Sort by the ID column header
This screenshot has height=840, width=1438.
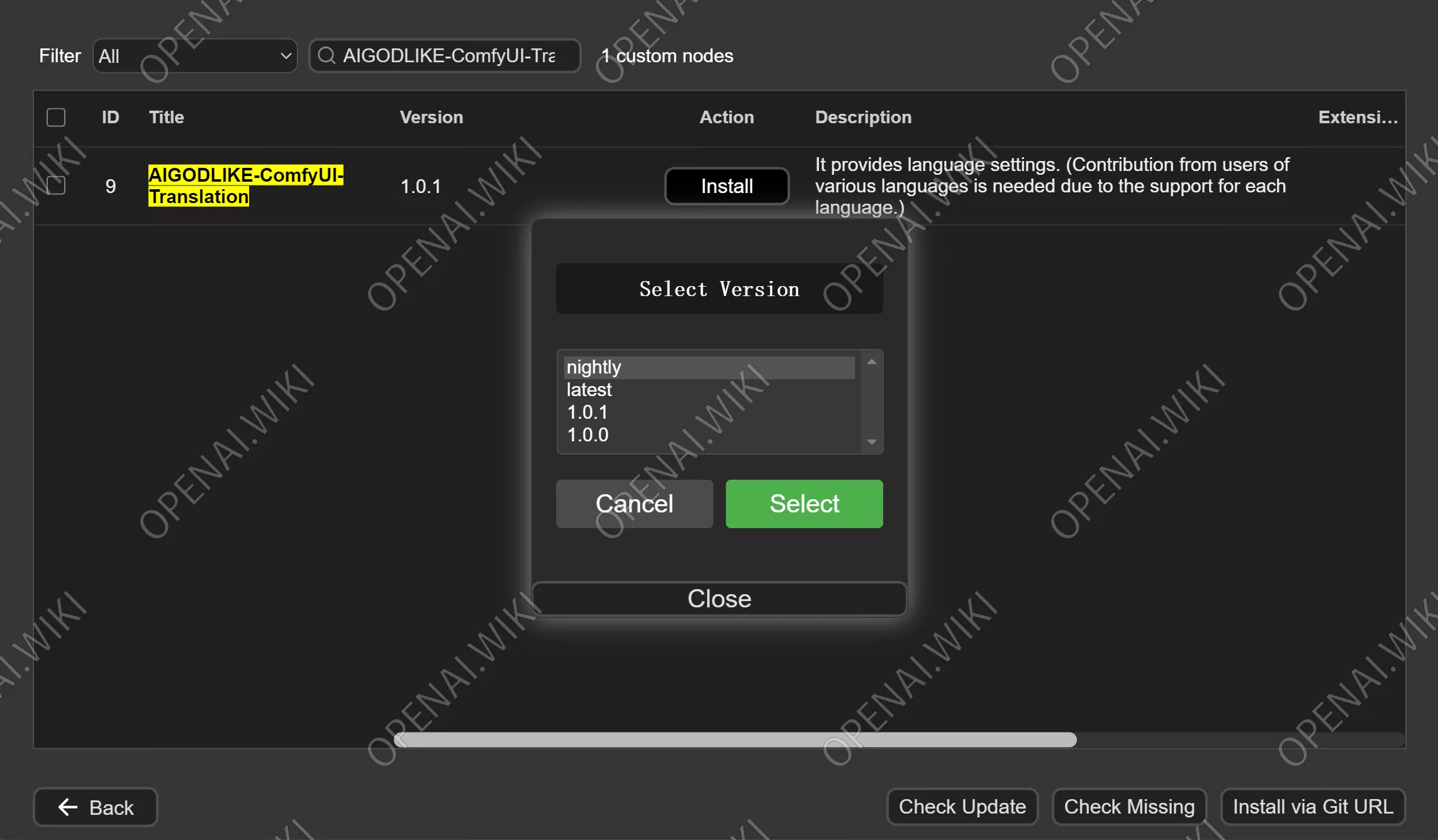click(x=111, y=118)
